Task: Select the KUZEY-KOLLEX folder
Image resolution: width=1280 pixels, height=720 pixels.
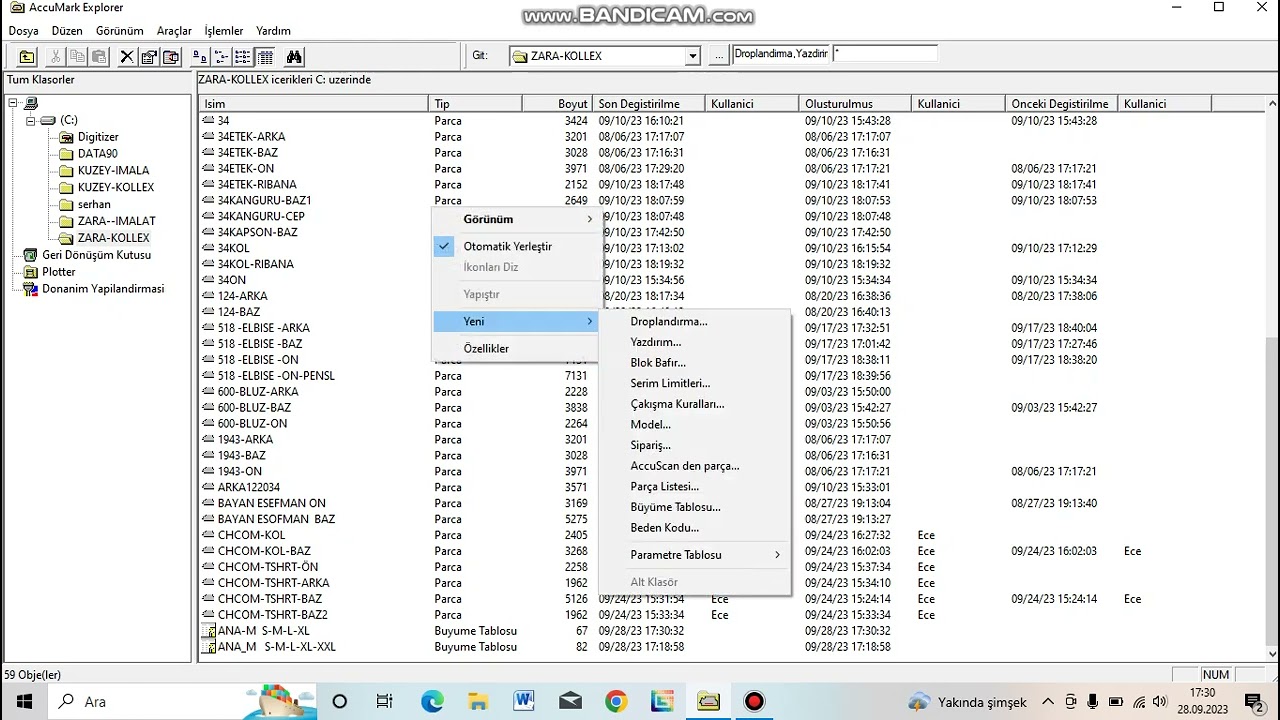Action: 116,187
